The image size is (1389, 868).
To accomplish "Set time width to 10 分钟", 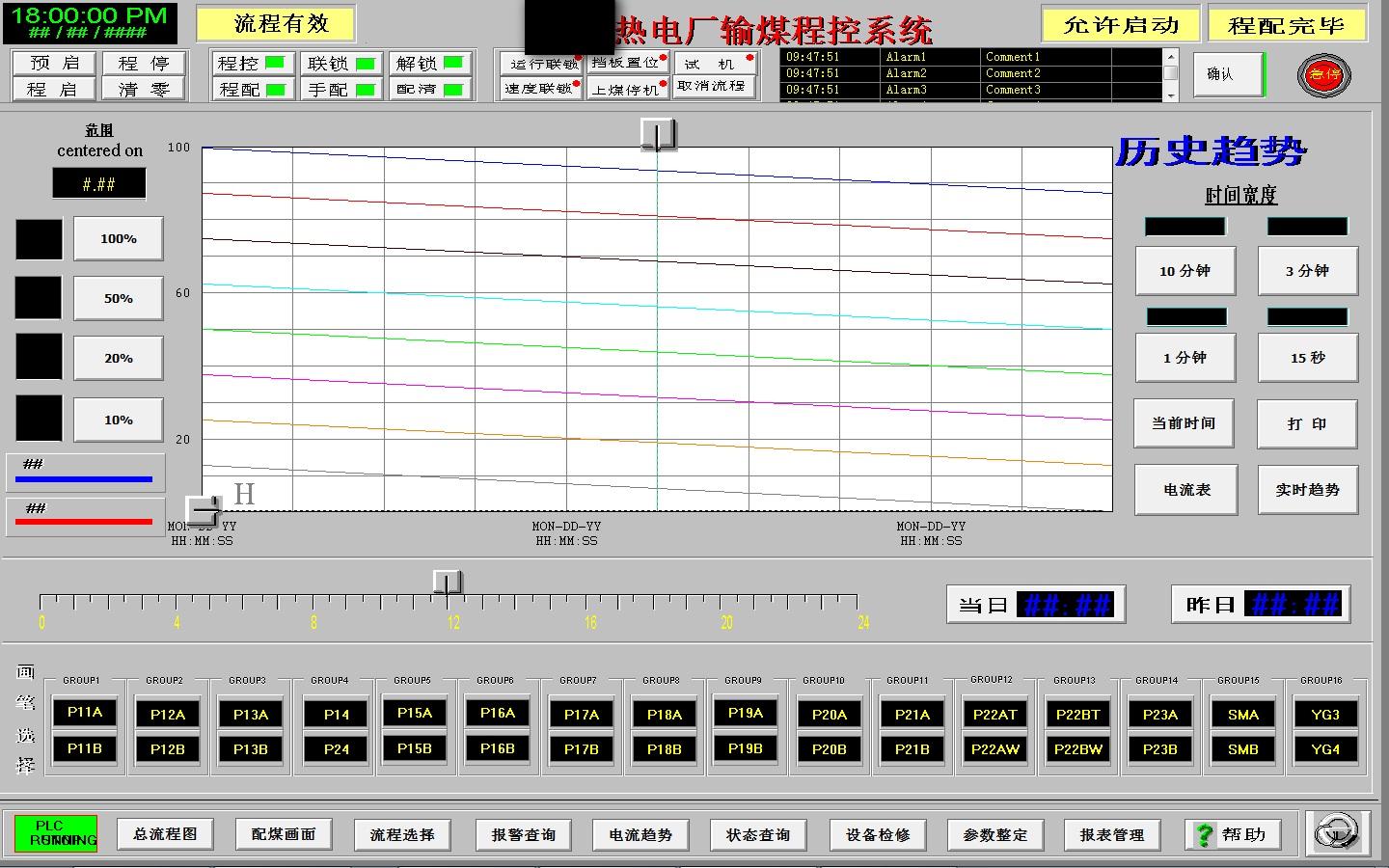I will [x=1185, y=271].
